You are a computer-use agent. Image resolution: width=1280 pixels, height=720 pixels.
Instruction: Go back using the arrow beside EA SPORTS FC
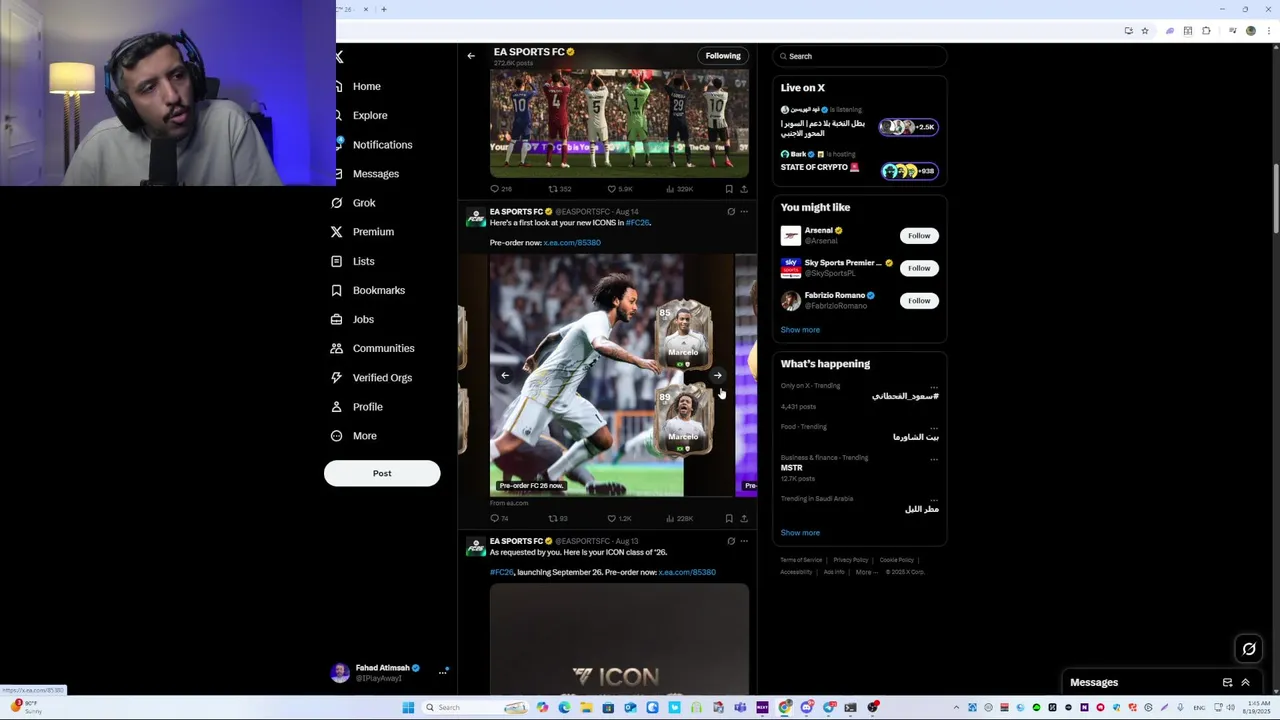tap(471, 56)
